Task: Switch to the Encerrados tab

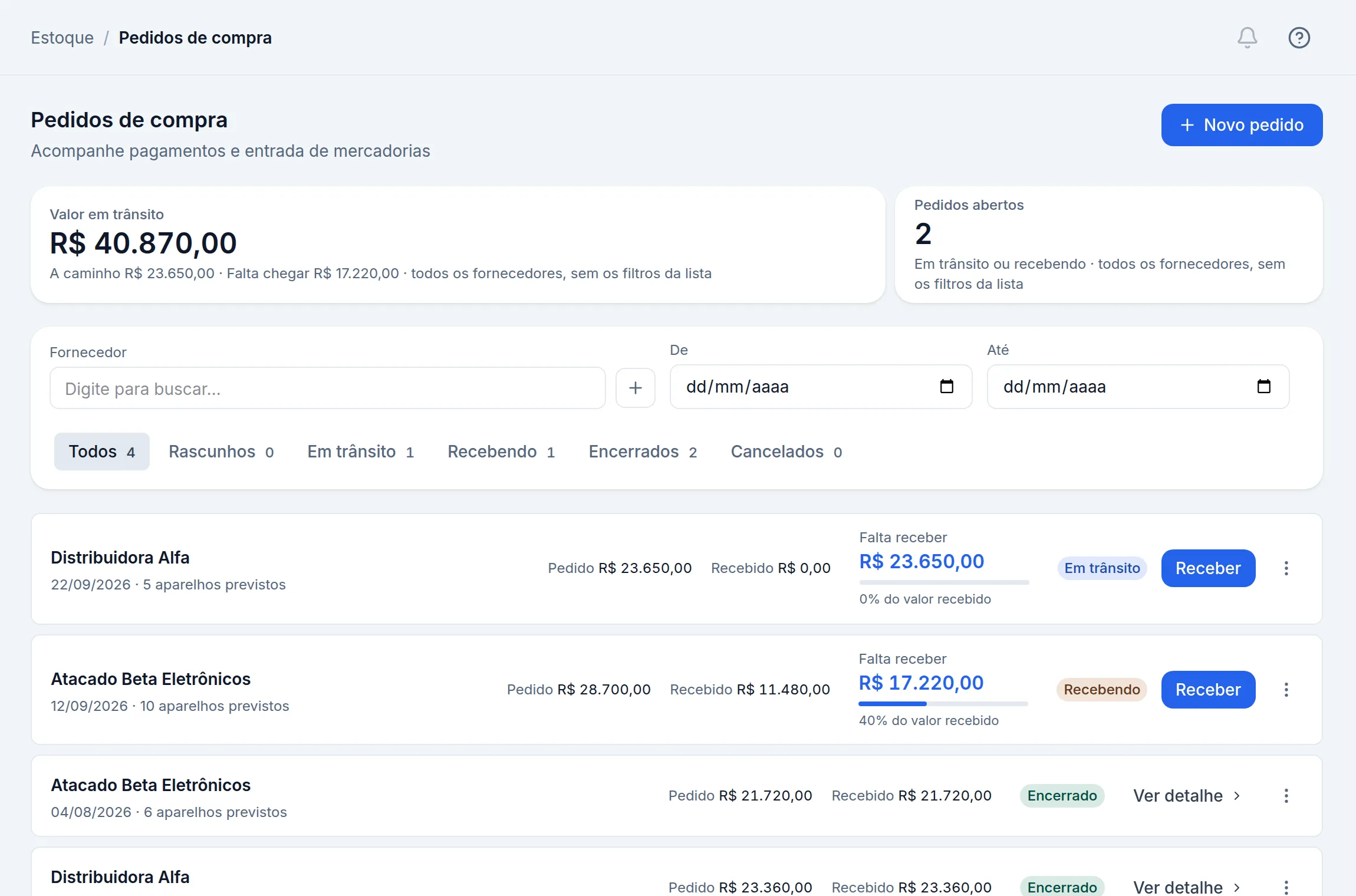Action: coord(643,452)
